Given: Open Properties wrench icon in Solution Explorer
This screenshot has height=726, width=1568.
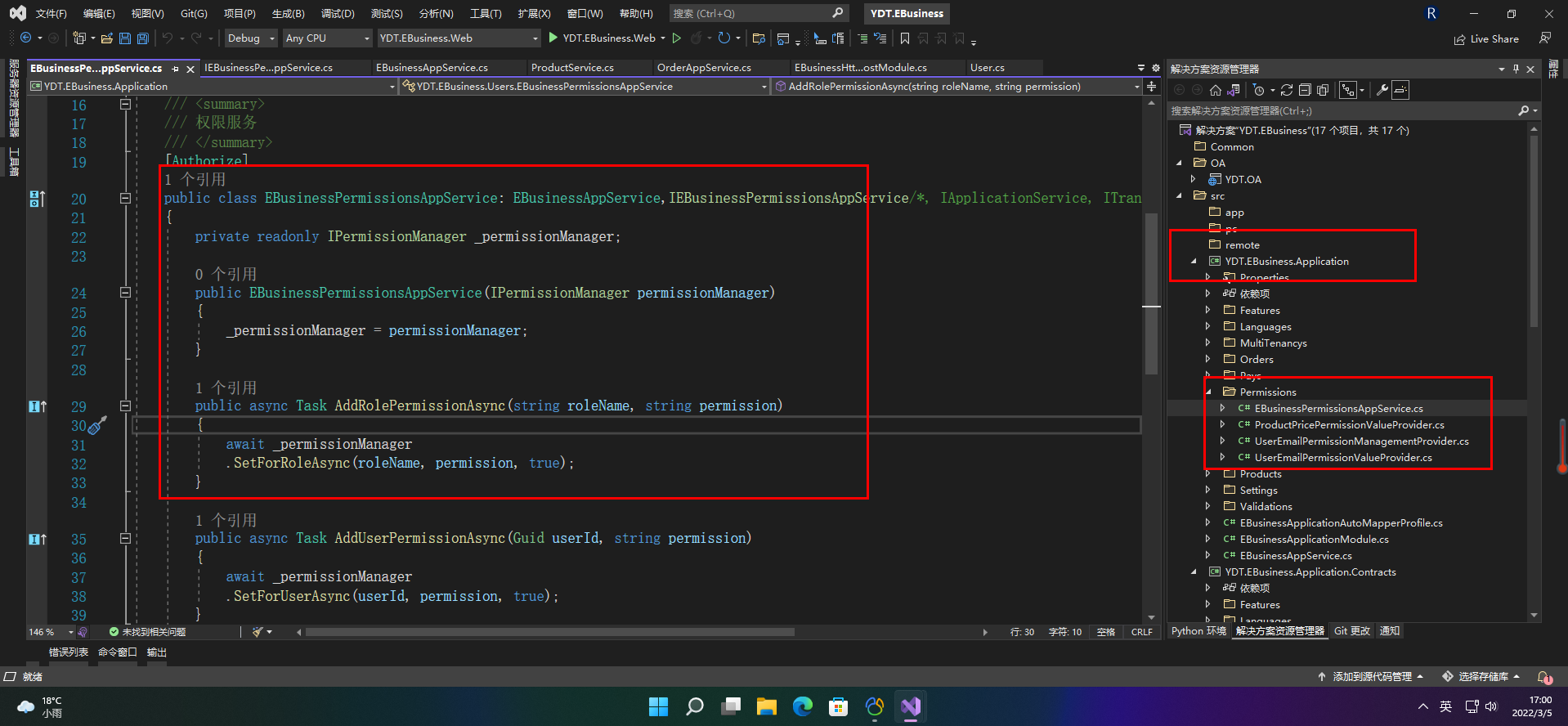Looking at the screenshot, I should click(1382, 90).
